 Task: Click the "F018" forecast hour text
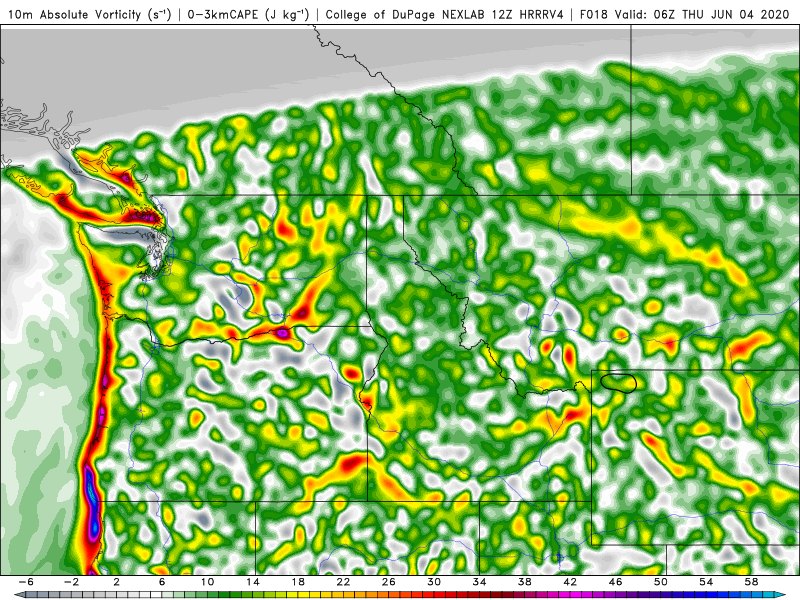(x=594, y=15)
